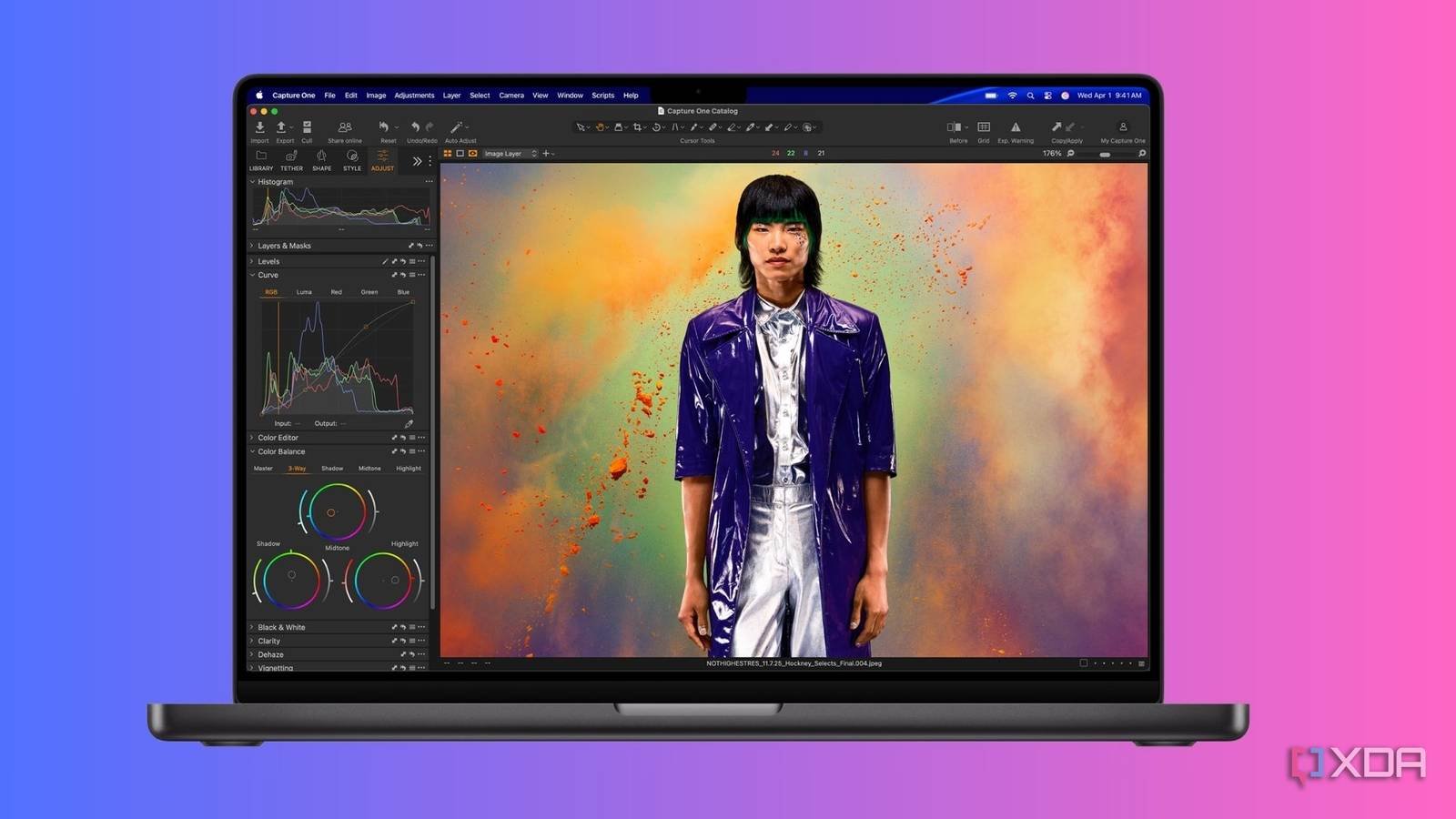This screenshot has height=819, width=1456.
Task: Select the Crop cursor tool
Action: click(637, 127)
